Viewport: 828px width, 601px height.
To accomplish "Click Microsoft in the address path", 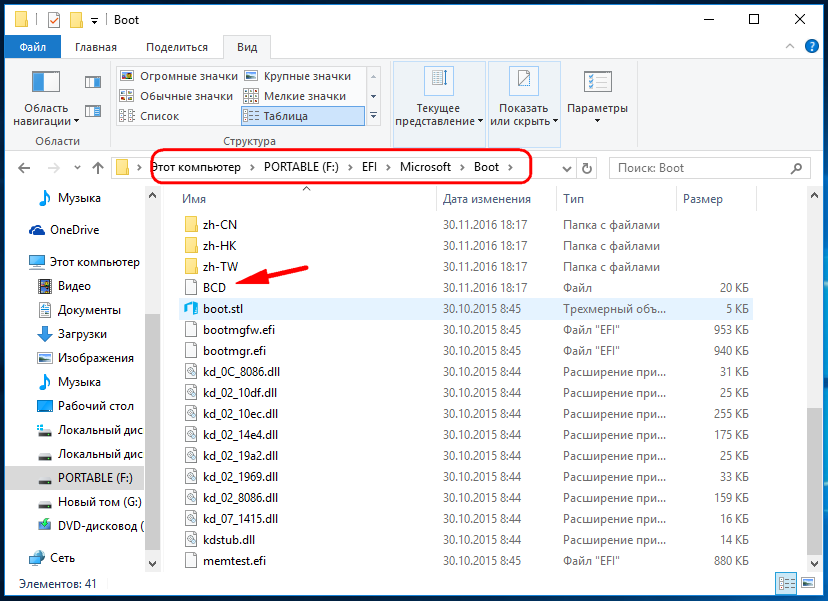I will click(425, 167).
